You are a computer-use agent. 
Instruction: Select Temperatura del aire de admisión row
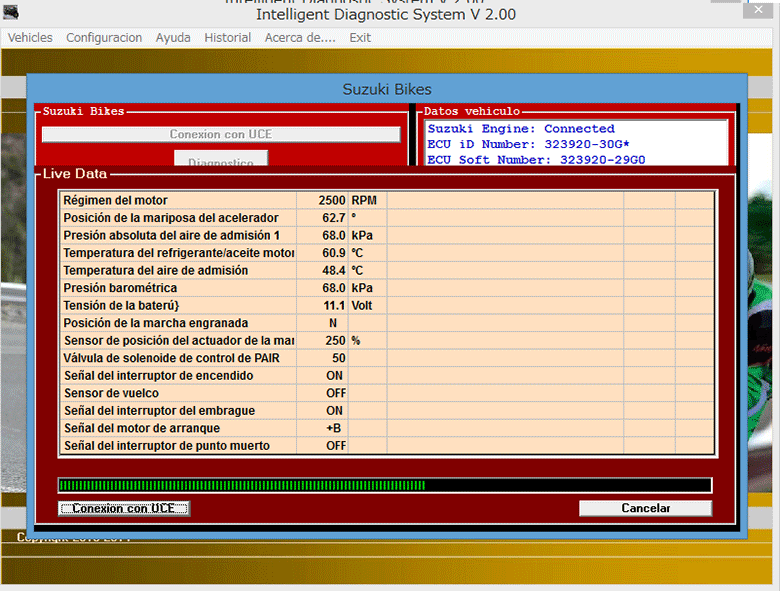coord(387,271)
